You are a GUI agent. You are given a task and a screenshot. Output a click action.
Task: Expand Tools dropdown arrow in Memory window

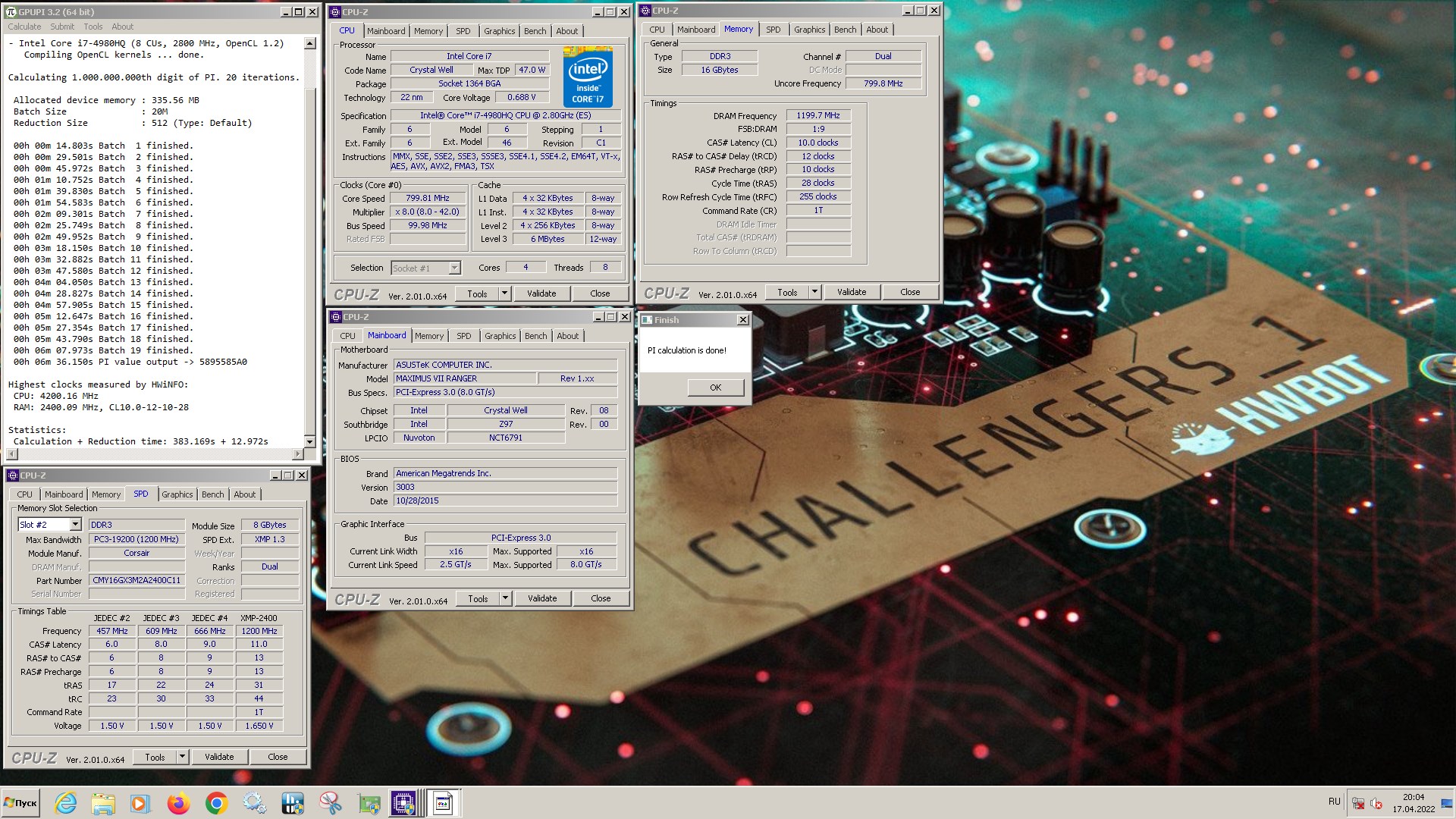click(x=814, y=292)
